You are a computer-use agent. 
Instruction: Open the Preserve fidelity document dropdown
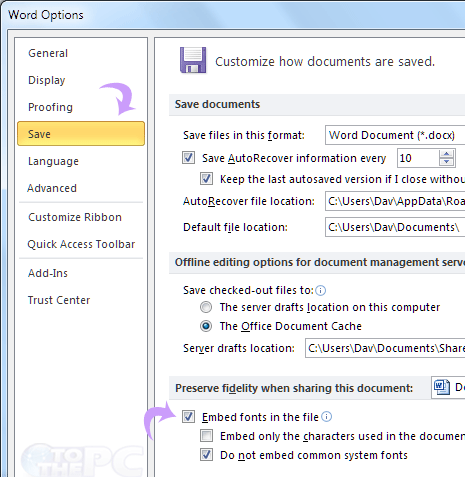448,387
